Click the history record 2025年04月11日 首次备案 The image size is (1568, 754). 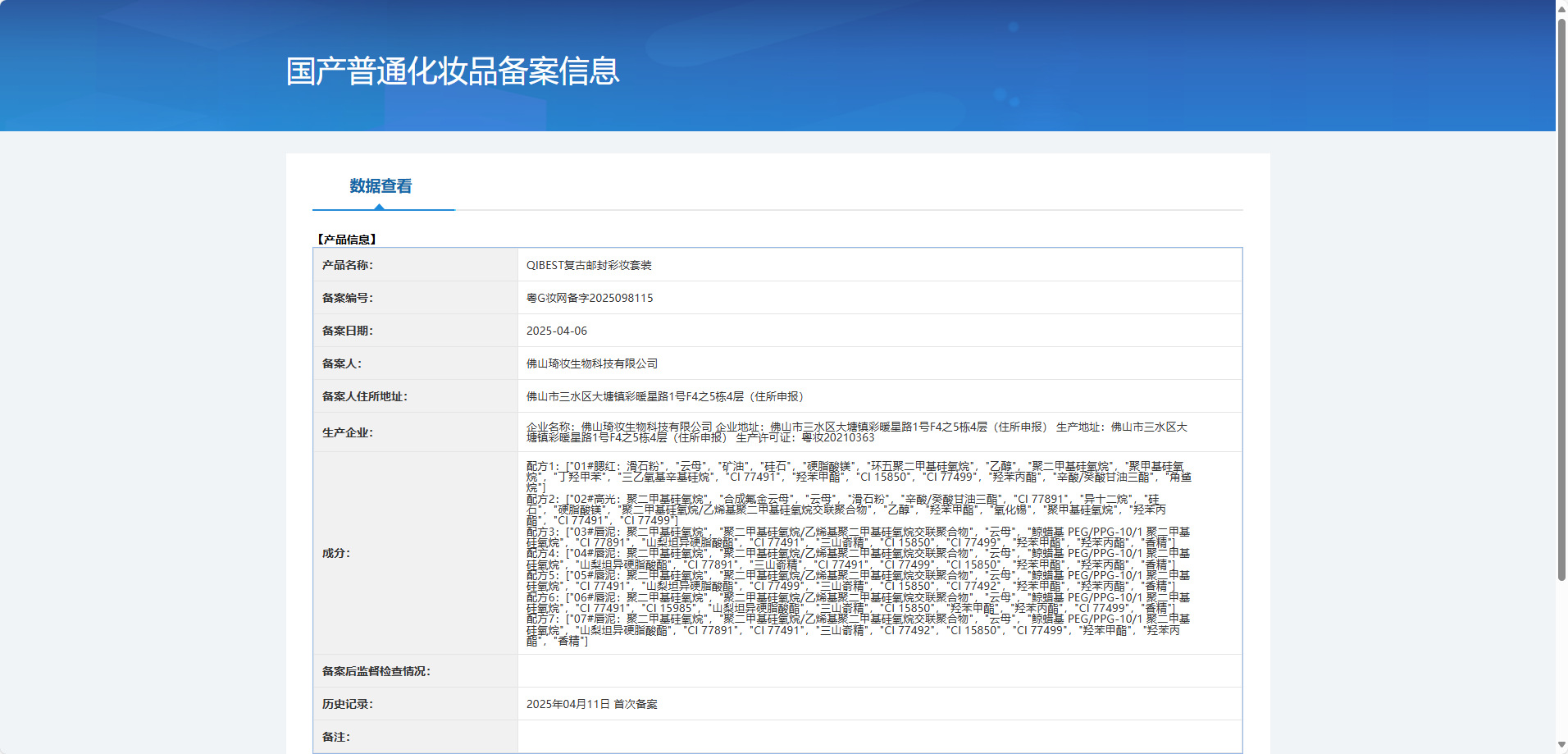tap(592, 704)
